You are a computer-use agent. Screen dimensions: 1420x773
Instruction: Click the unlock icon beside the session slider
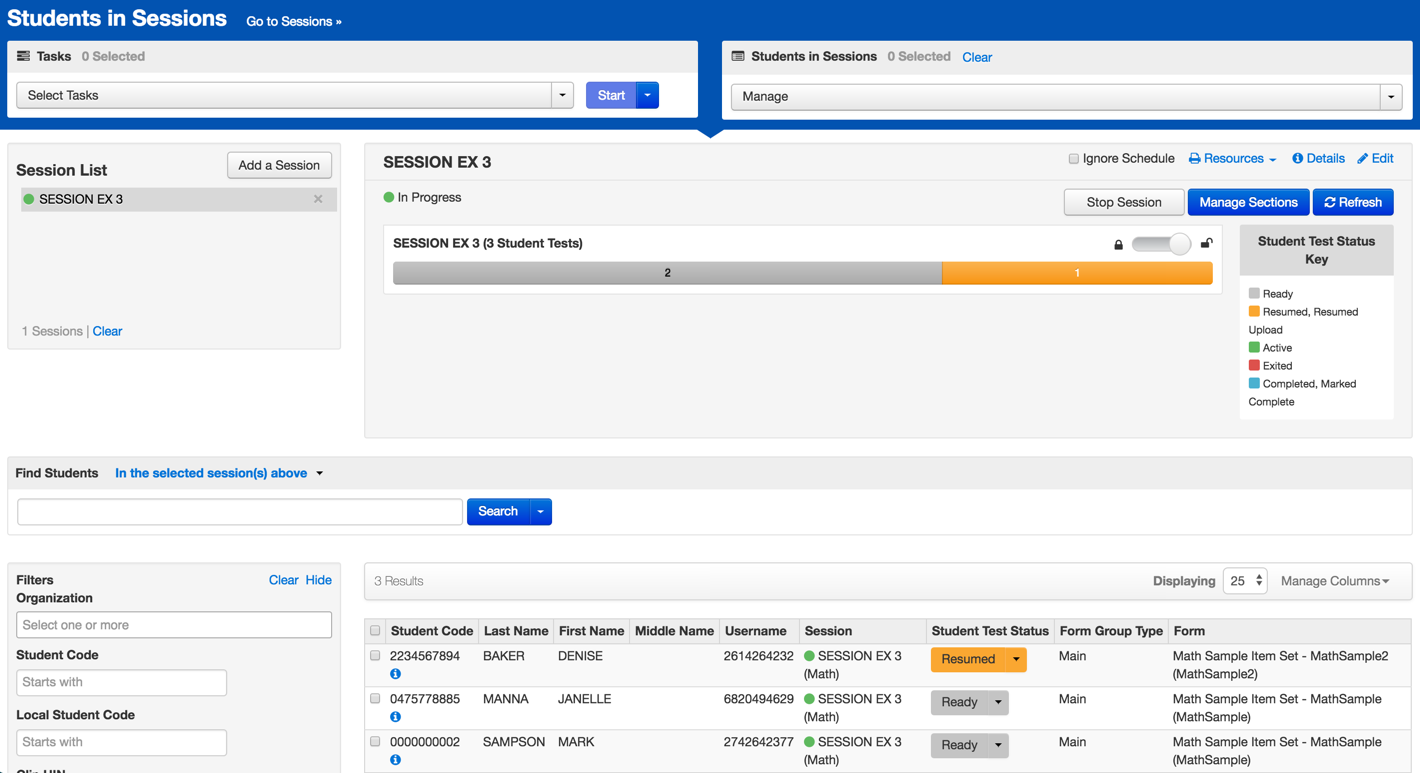(1206, 244)
